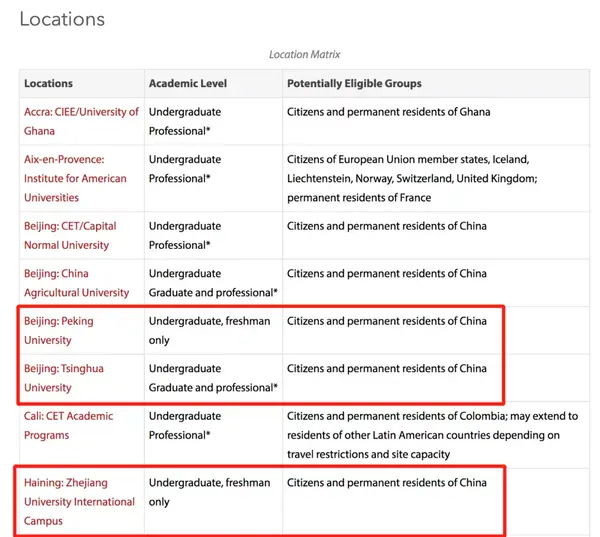
Task: Open Haining: Zhejiang University International Campus link
Action: pyautogui.click(x=79, y=501)
